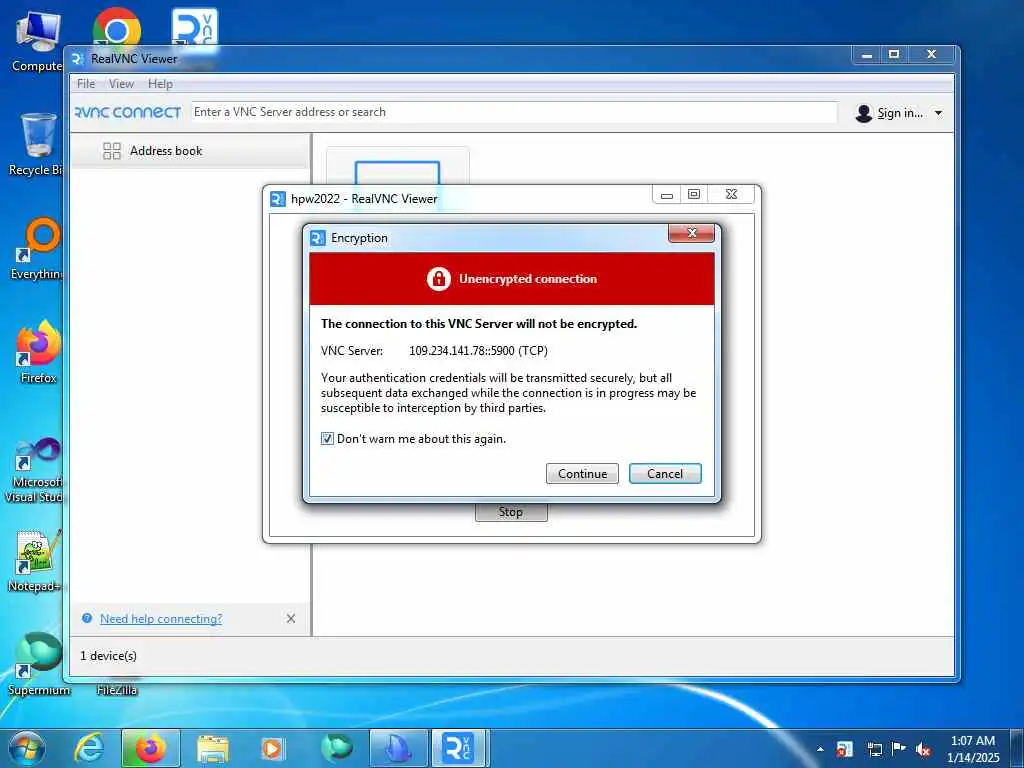The height and width of the screenshot is (768, 1024).
Task: Open Microsoft Visual Studio desktop shortcut
Action: (36, 470)
